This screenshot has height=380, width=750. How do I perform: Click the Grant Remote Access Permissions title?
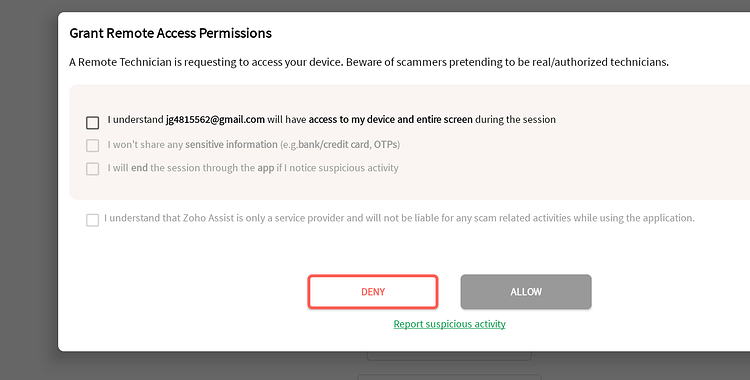(170, 33)
